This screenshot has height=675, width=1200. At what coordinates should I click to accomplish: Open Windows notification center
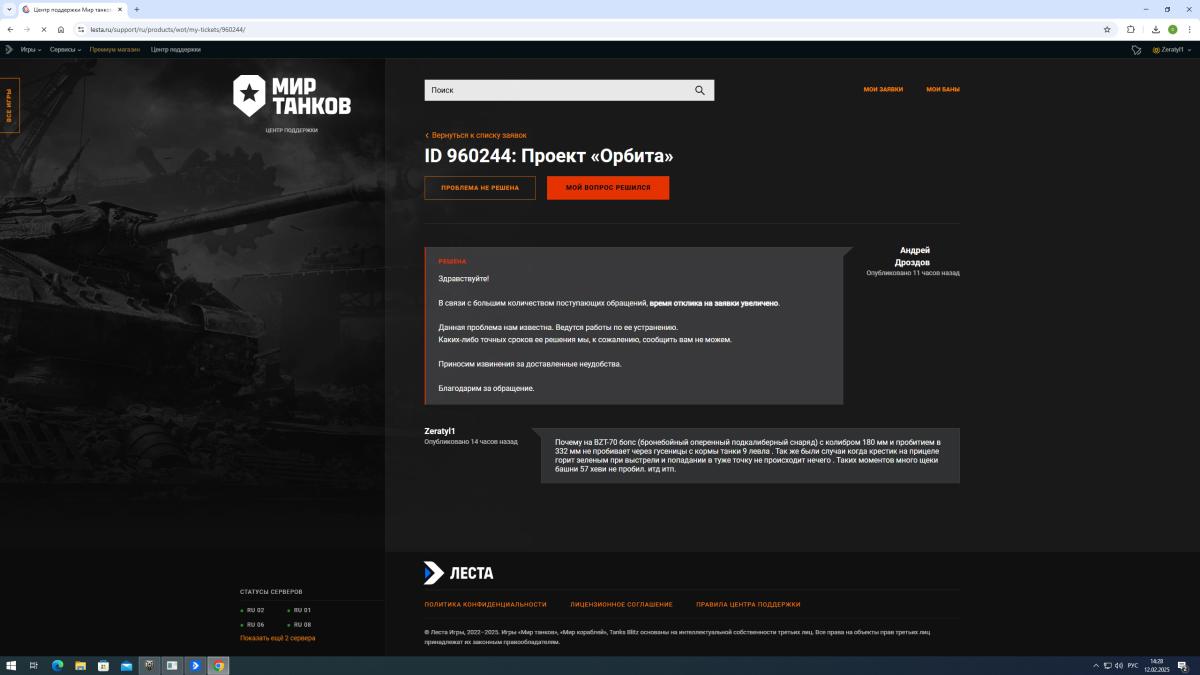1182,665
